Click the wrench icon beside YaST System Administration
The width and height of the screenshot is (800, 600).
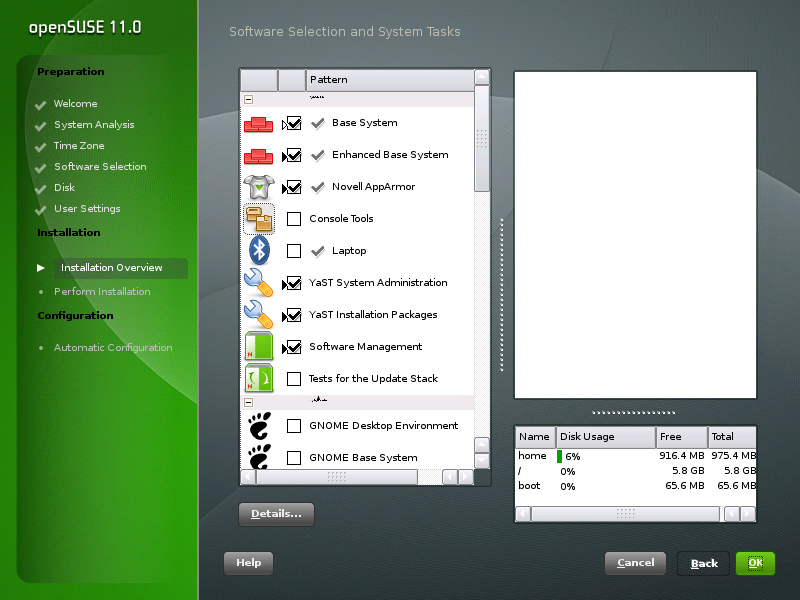259,282
